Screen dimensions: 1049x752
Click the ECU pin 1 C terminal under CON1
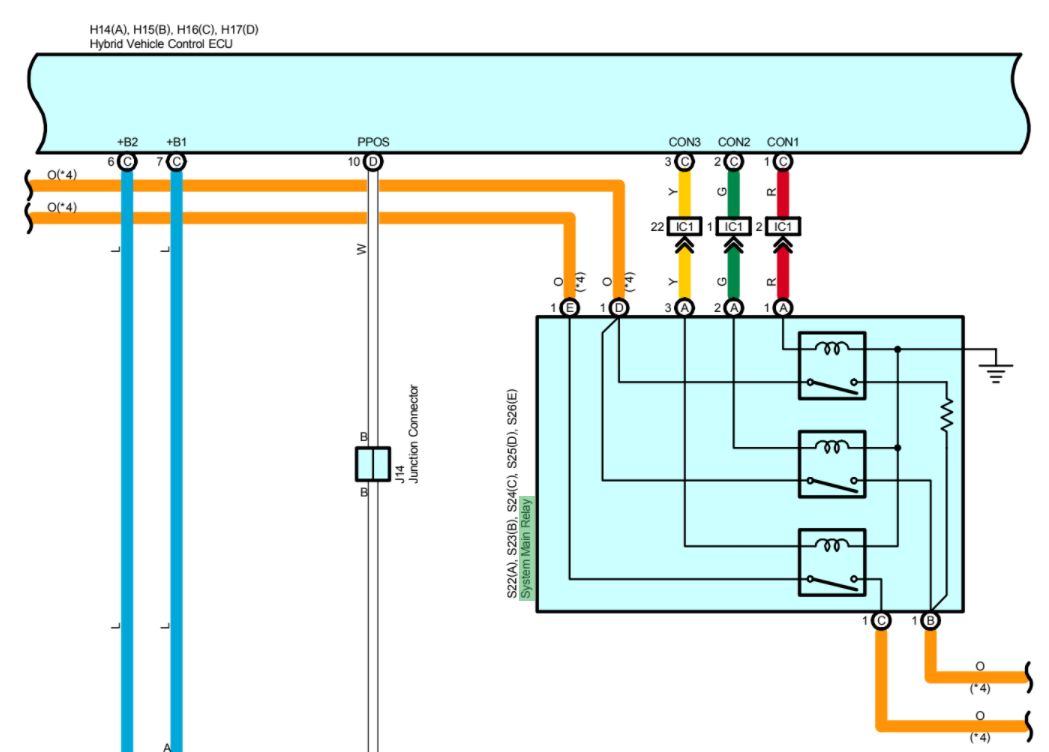pyautogui.click(x=783, y=162)
